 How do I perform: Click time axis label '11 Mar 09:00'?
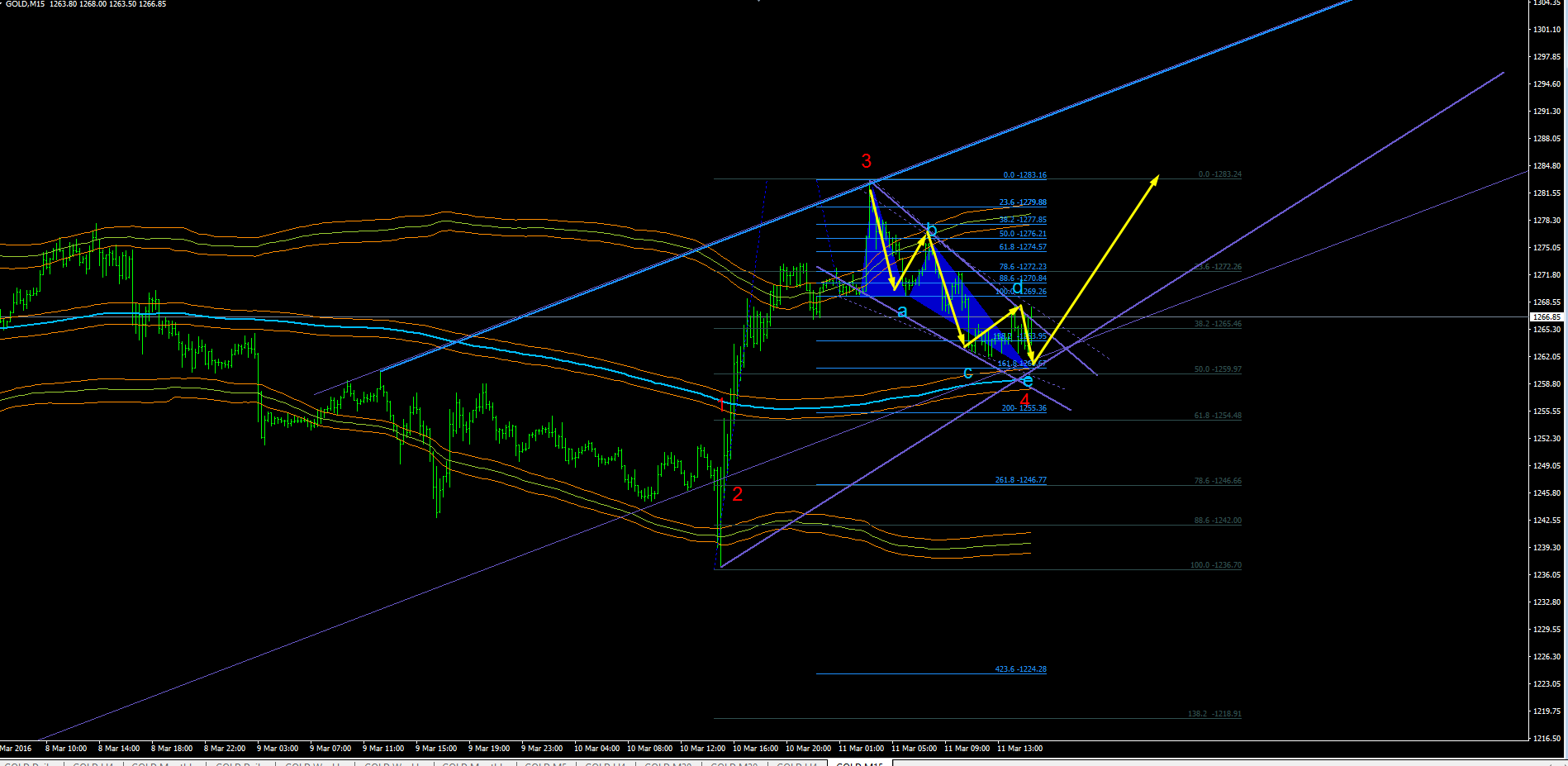point(967,749)
